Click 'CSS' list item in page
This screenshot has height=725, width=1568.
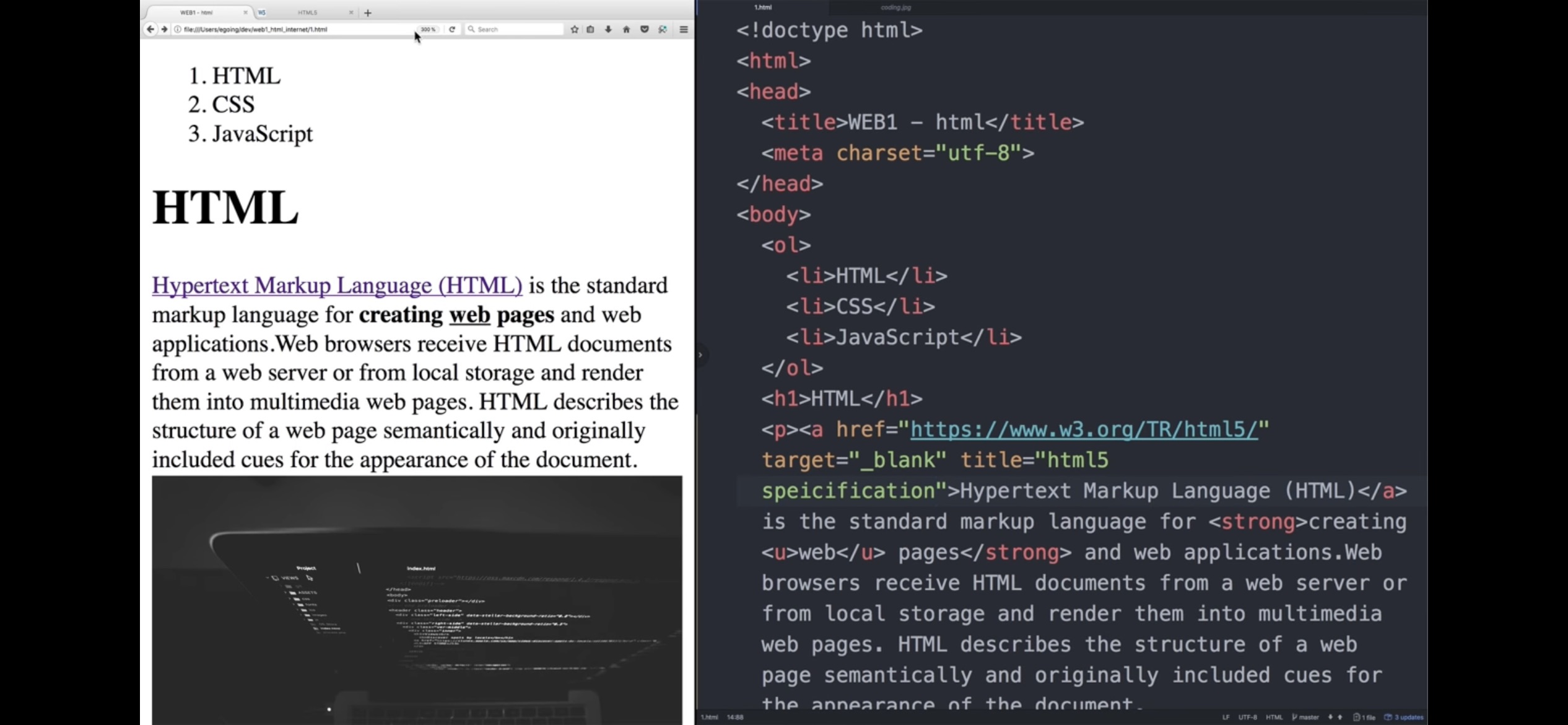pos(233,104)
